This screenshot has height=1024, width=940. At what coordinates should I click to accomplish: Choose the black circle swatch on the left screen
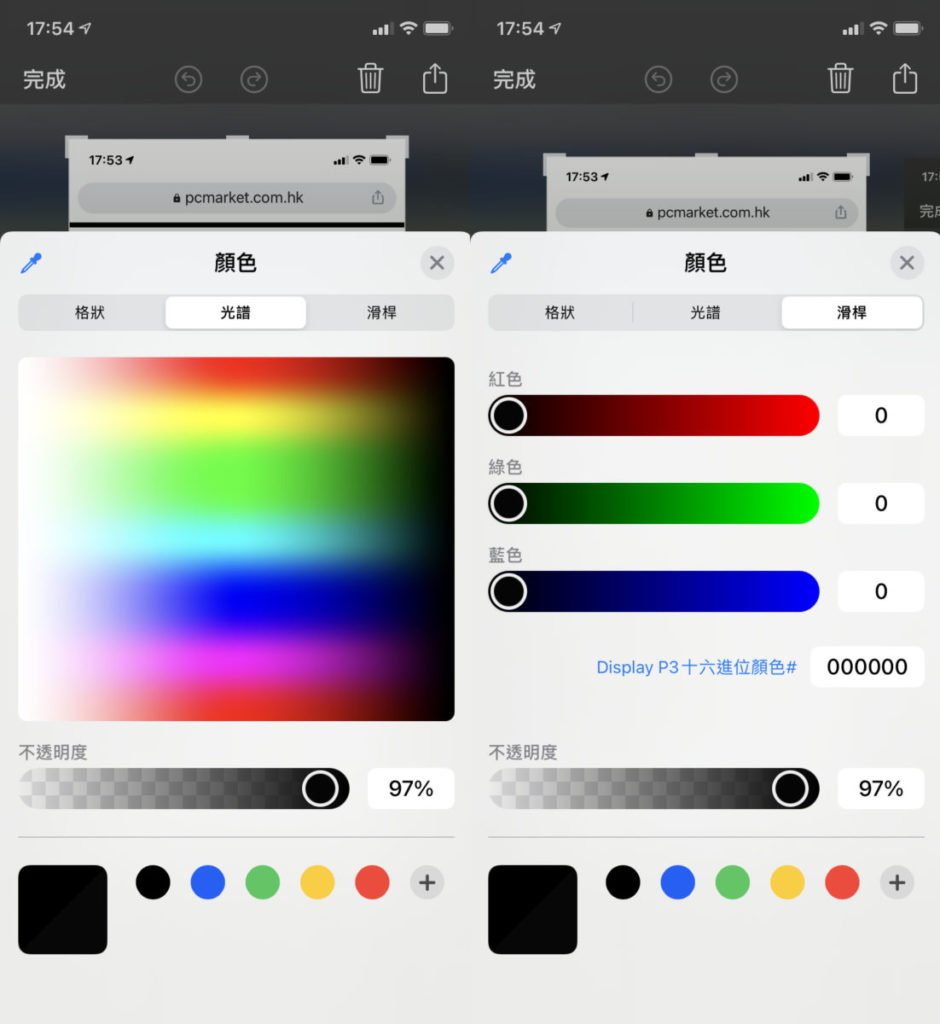point(153,882)
